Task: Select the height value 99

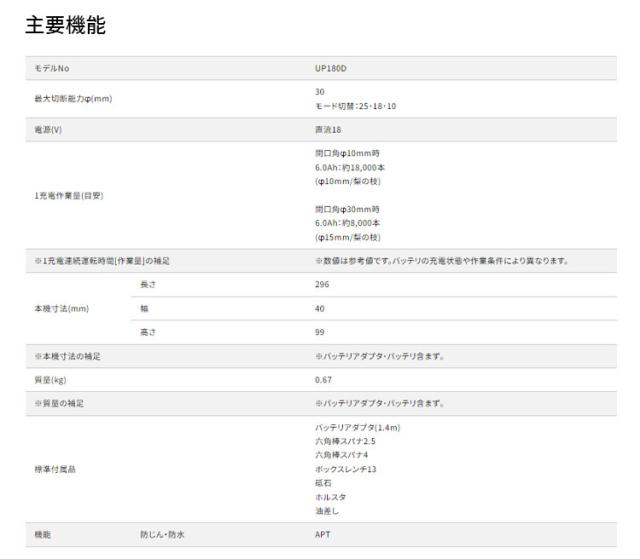Action: click(320, 332)
